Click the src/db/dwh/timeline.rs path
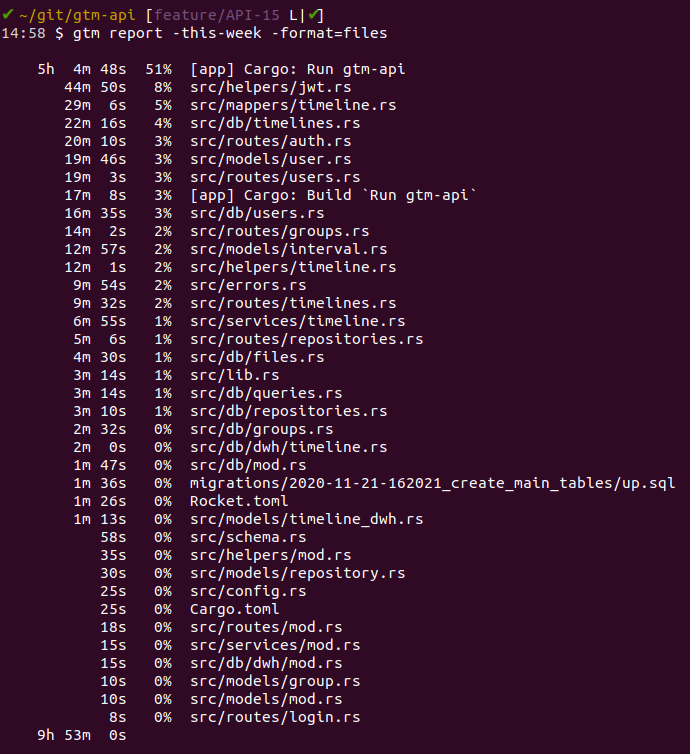 pyautogui.click(x=289, y=447)
